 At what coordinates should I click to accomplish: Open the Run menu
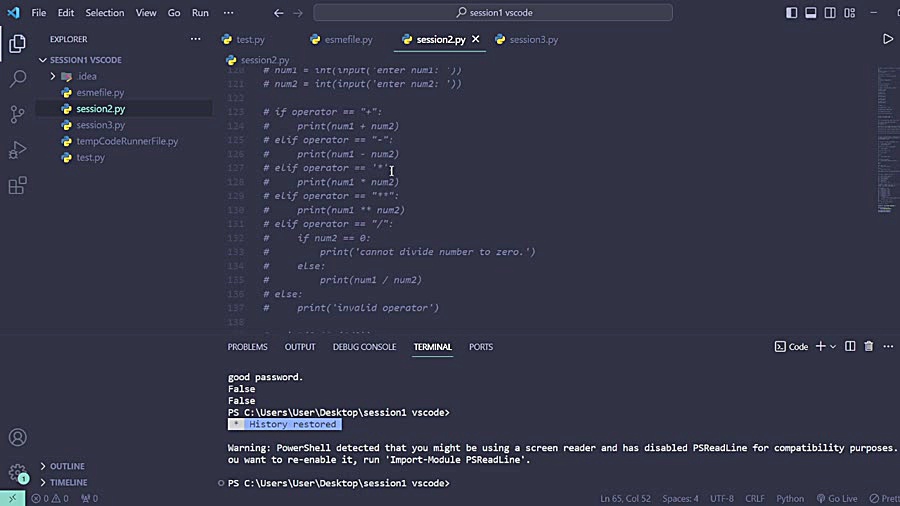[200, 13]
